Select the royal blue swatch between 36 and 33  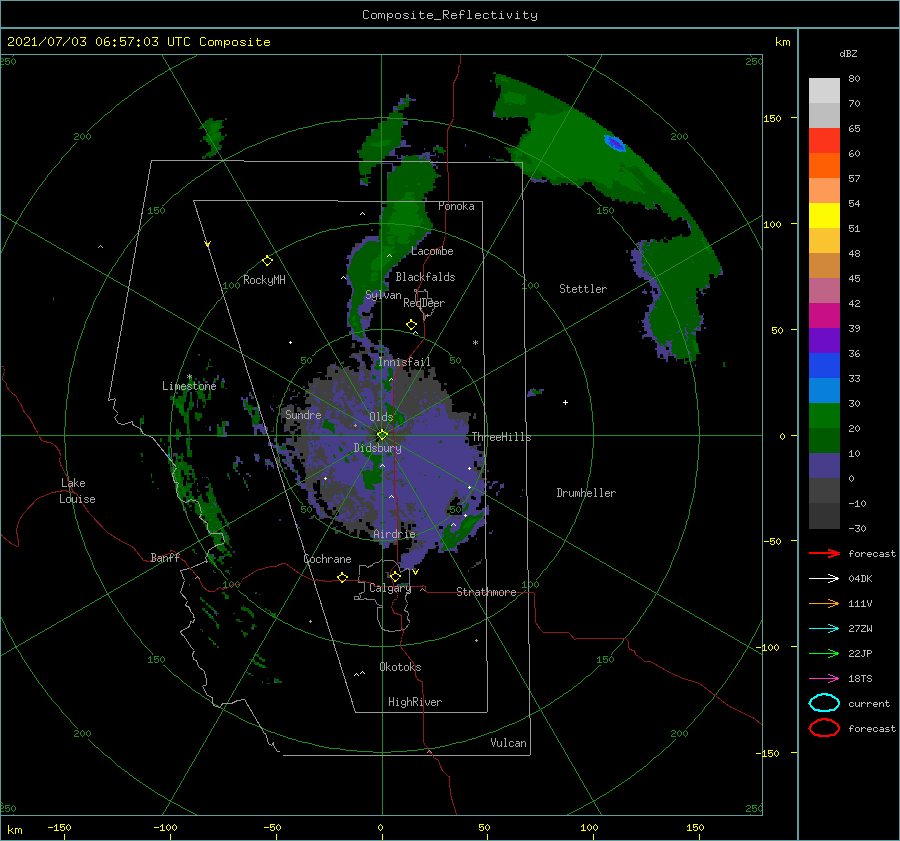(824, 366)
